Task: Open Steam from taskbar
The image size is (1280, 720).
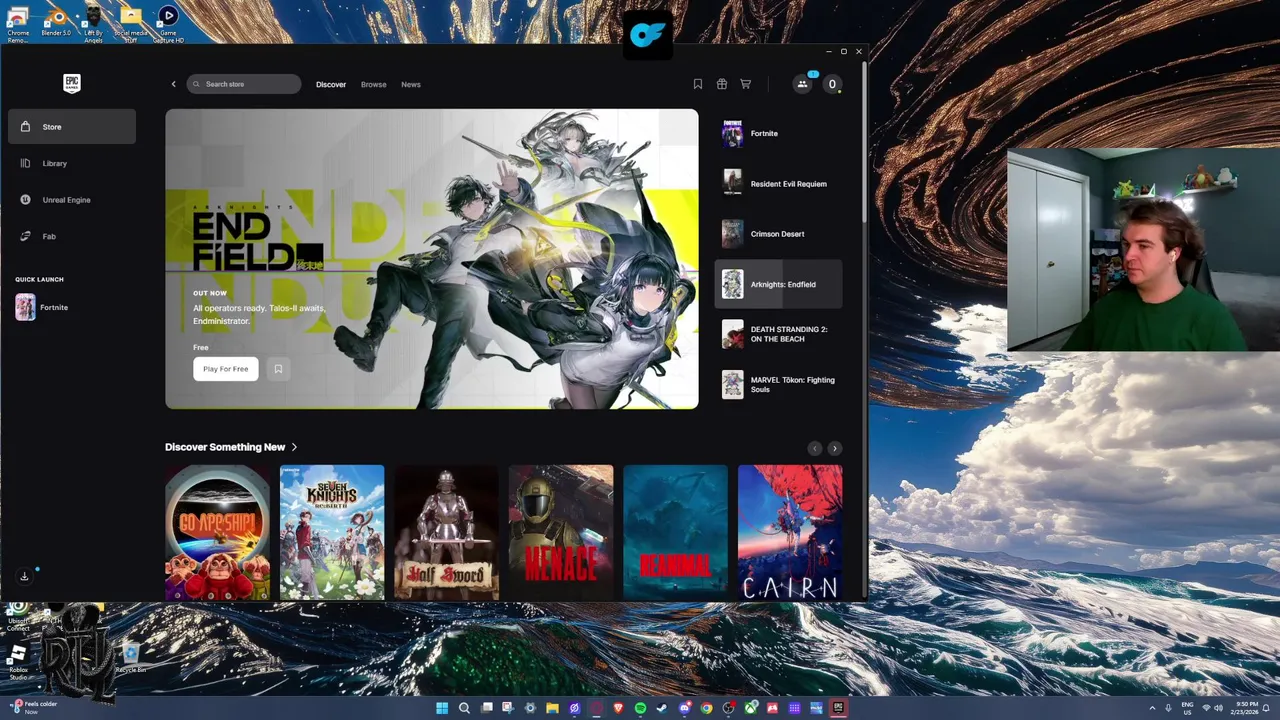Action: coord(662,708)
